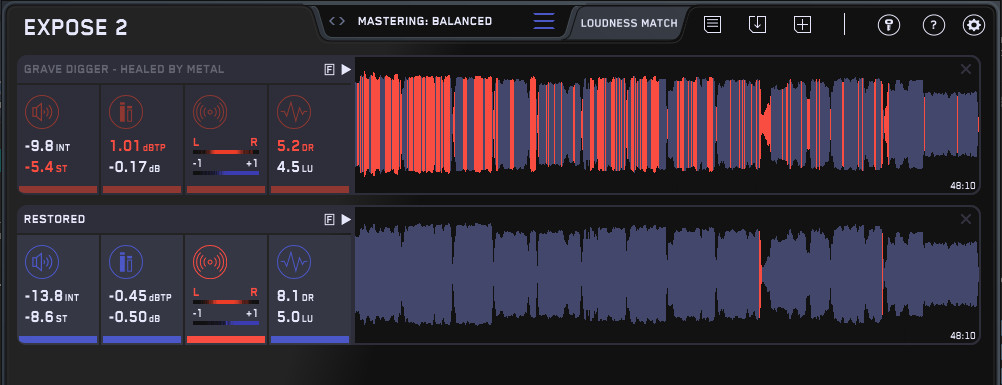Click the -9.8 INT loudness value

coord(47,147)
